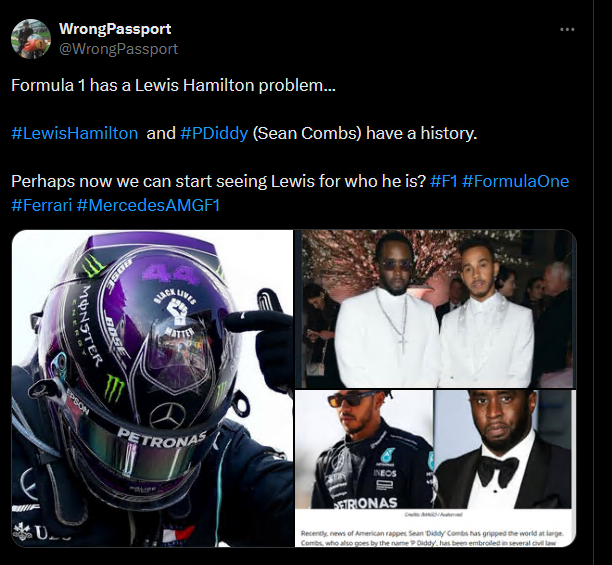
Task: Click the '(Sean Combs) have a history' text
Action: (x=365, y=133)
